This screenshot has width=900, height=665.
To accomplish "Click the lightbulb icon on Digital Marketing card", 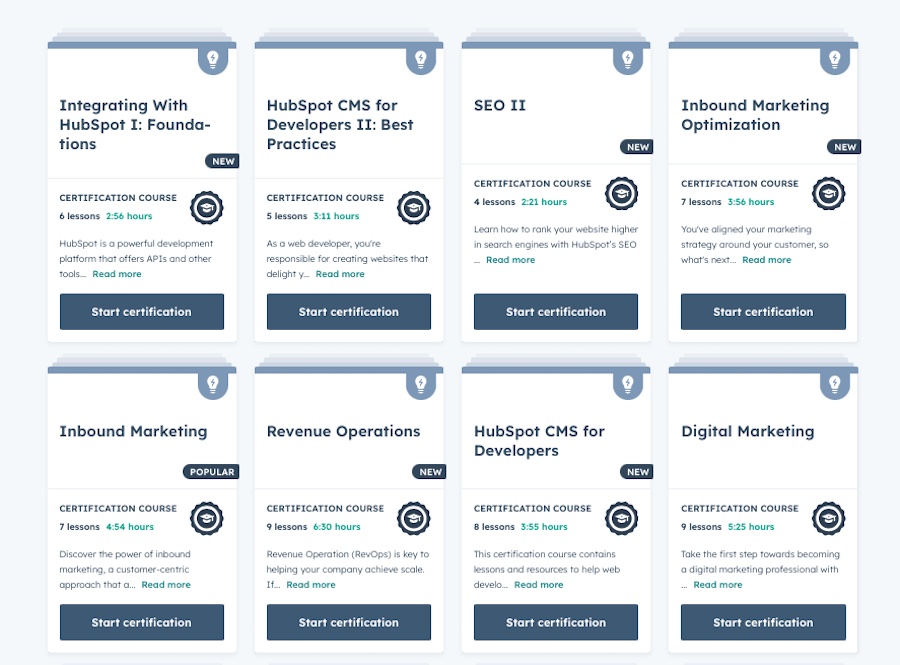I will (x=835, y=385).
